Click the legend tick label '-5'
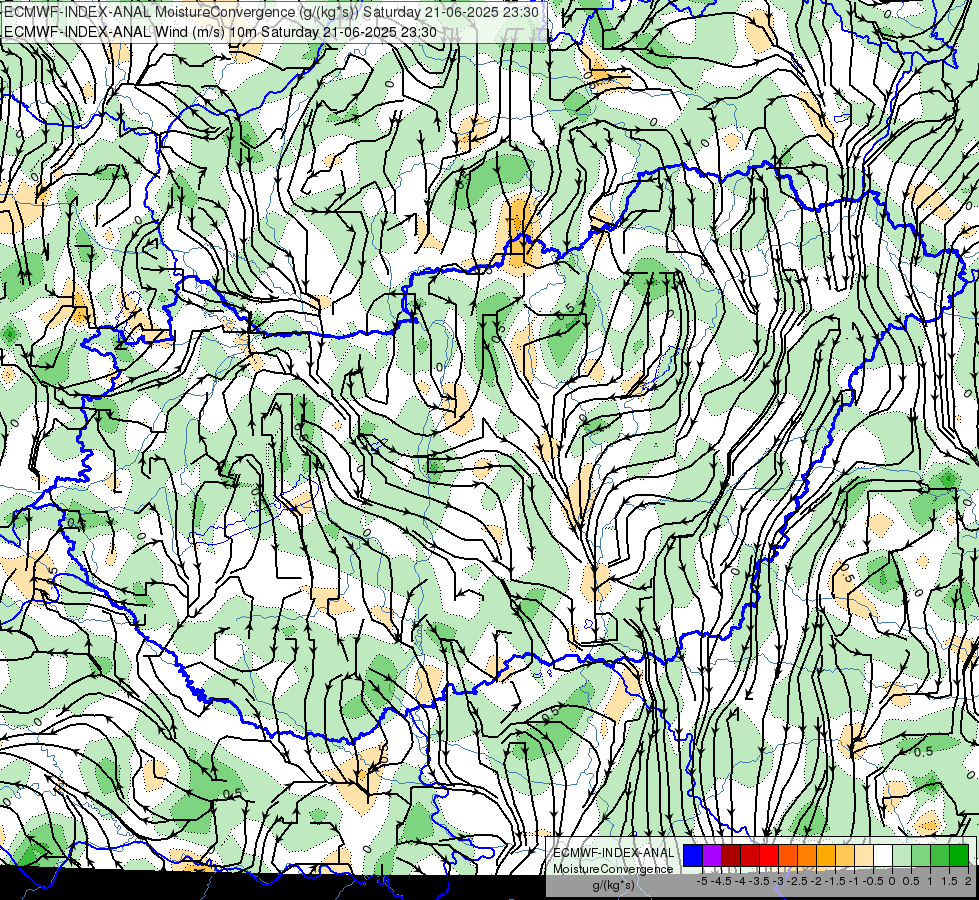The height and width of the screenshot is (900, 979). point(702,881)
